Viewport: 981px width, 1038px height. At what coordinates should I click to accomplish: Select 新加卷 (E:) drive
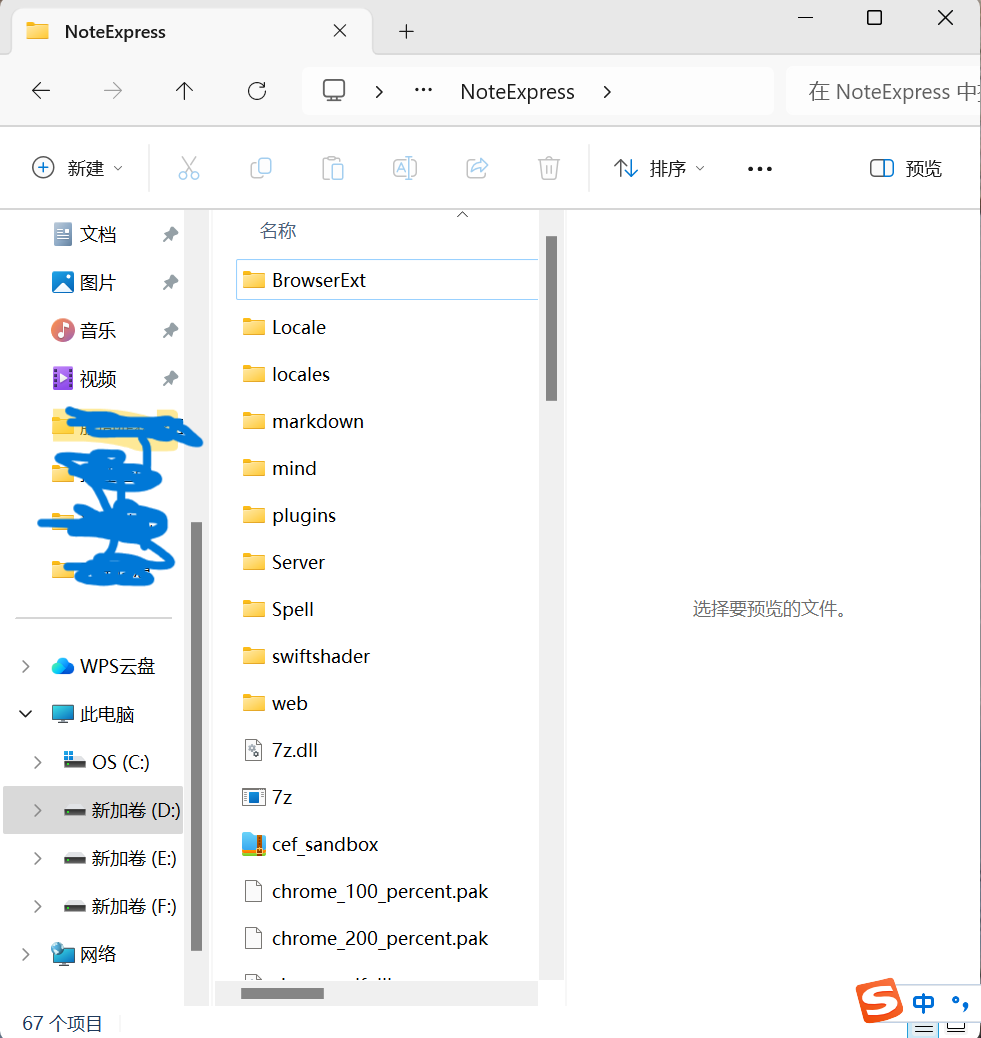click(120, 859)
